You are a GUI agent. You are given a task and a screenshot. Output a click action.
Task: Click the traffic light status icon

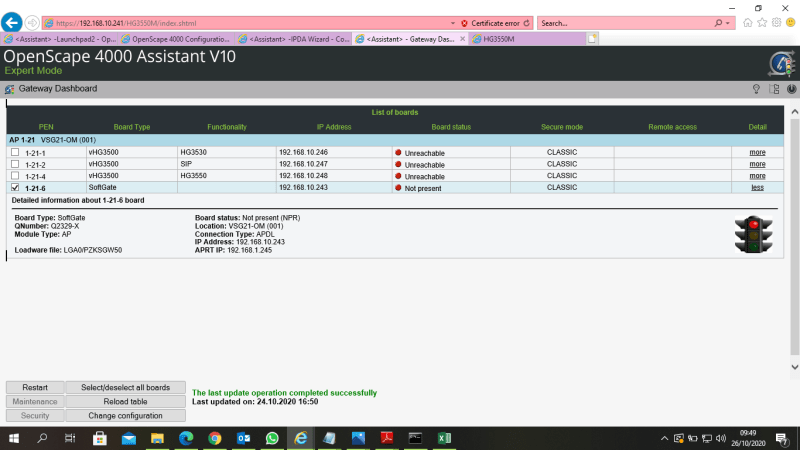pos(754,235)
